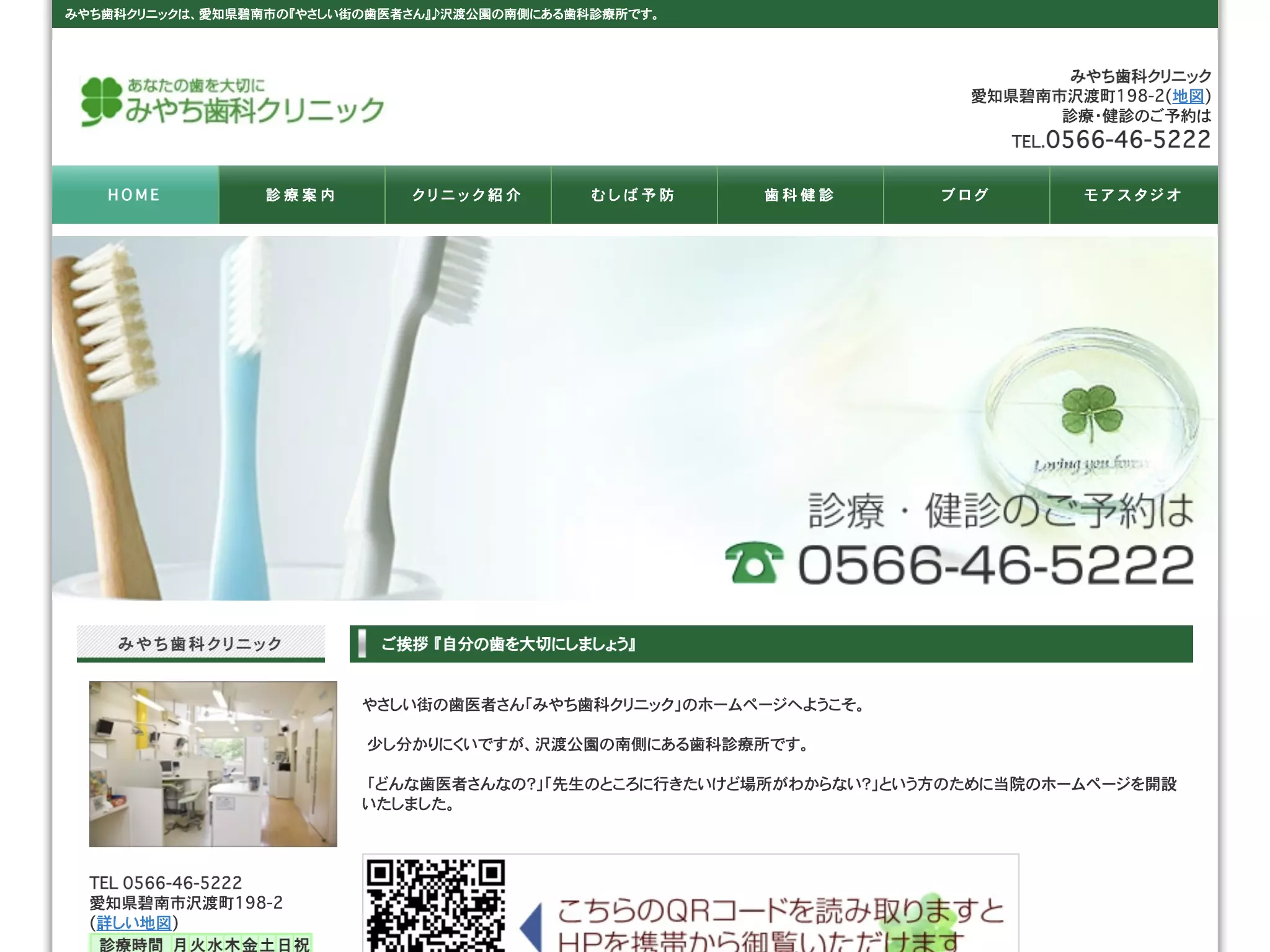Click the blue arrow beside QR code
Viewport: 1270px width, 952px height.
(530, 927)
